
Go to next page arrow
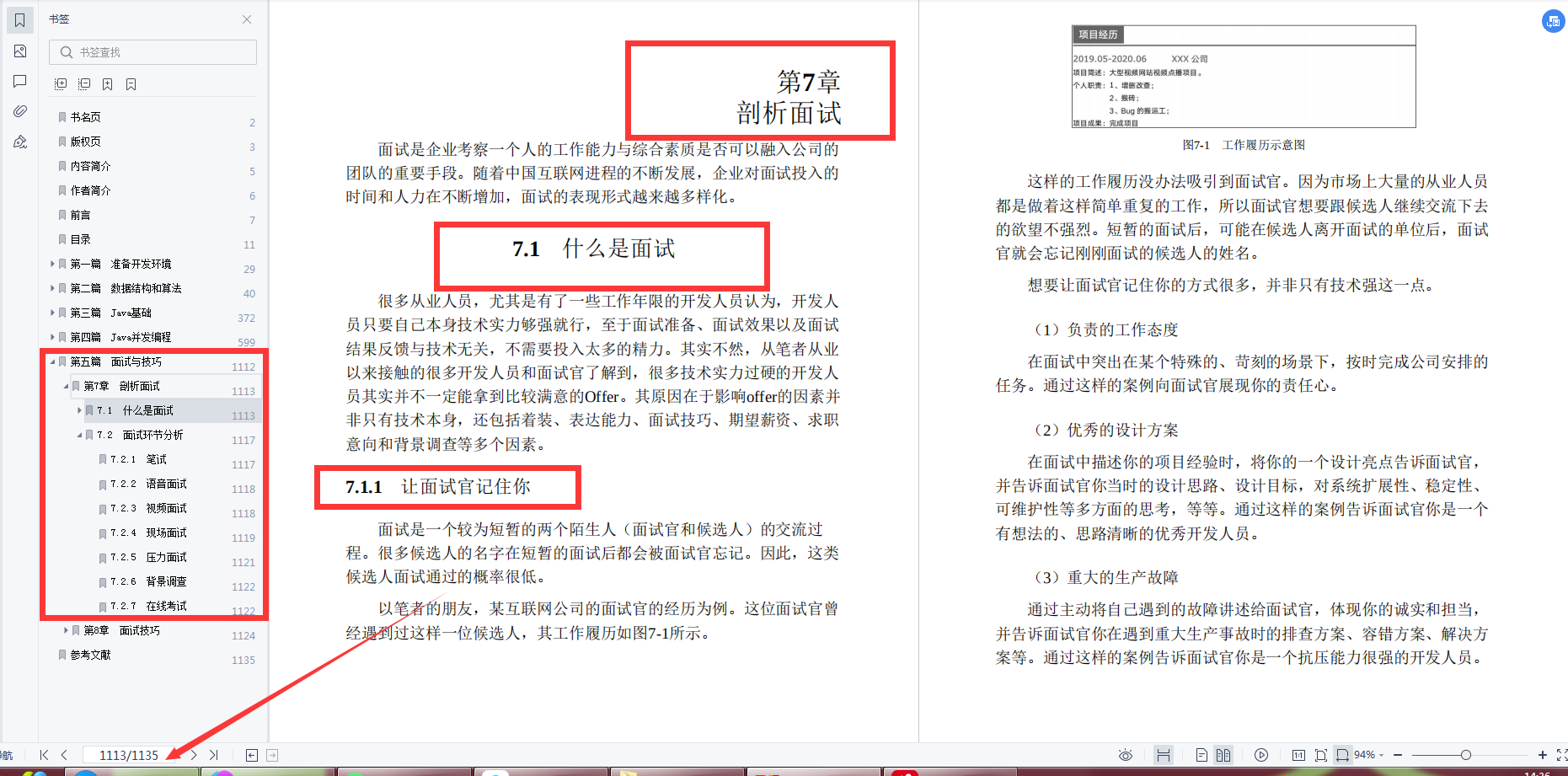[x=194, y=755]
